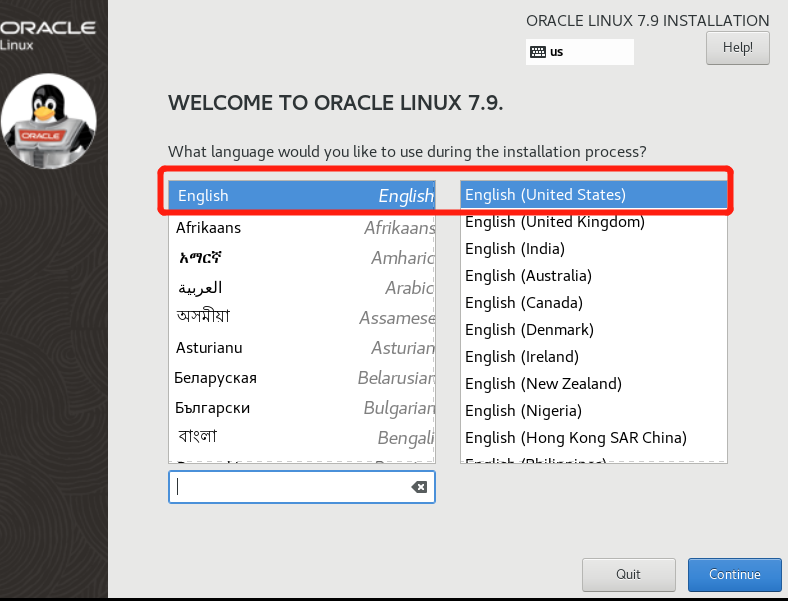
Task: Select English in the language list
Action: point(302,195)
